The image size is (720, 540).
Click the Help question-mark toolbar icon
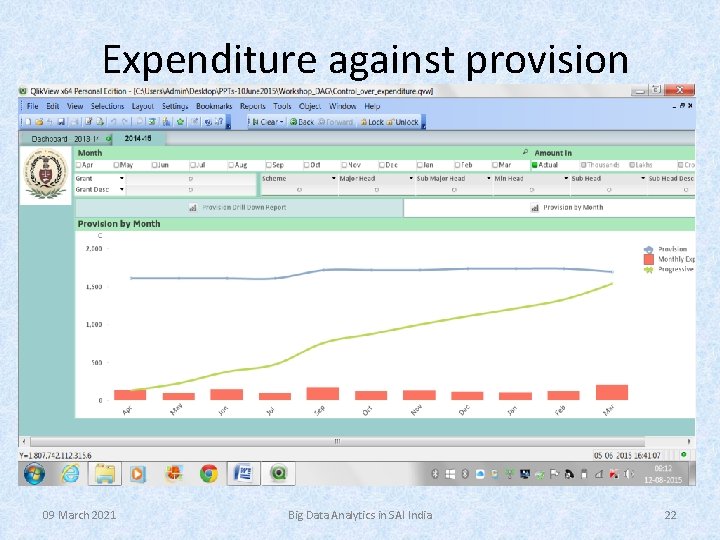(x=219, y=122)
